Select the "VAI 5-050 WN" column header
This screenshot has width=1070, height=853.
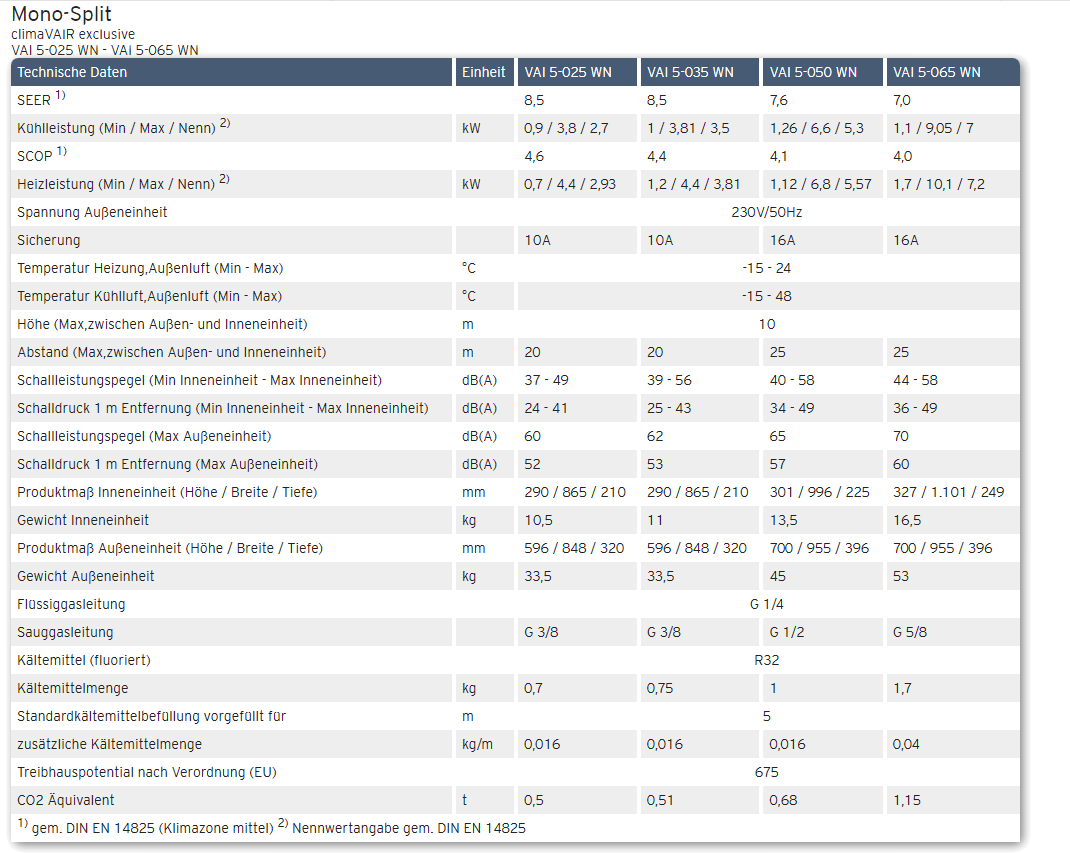click(x=813, y=72)
